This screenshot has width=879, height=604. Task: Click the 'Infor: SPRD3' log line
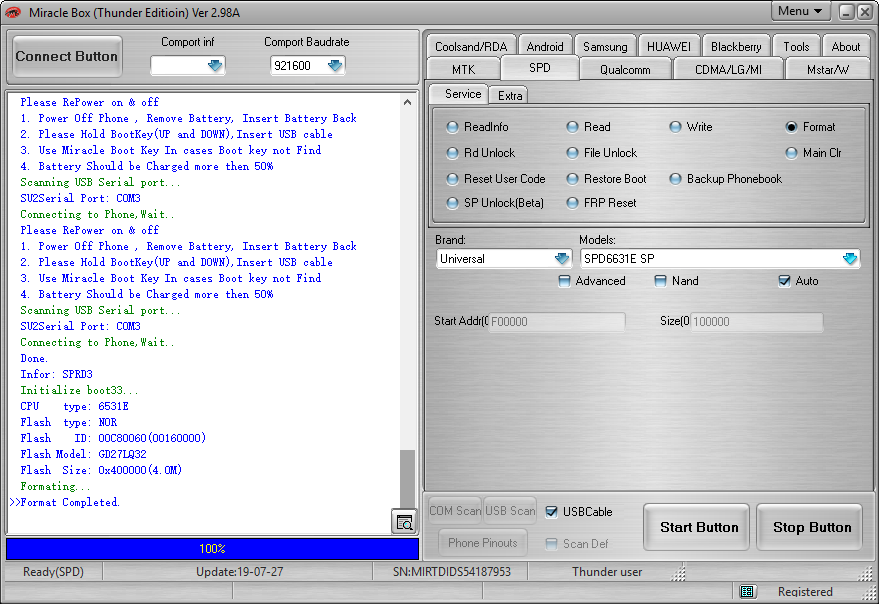[57, 374]
